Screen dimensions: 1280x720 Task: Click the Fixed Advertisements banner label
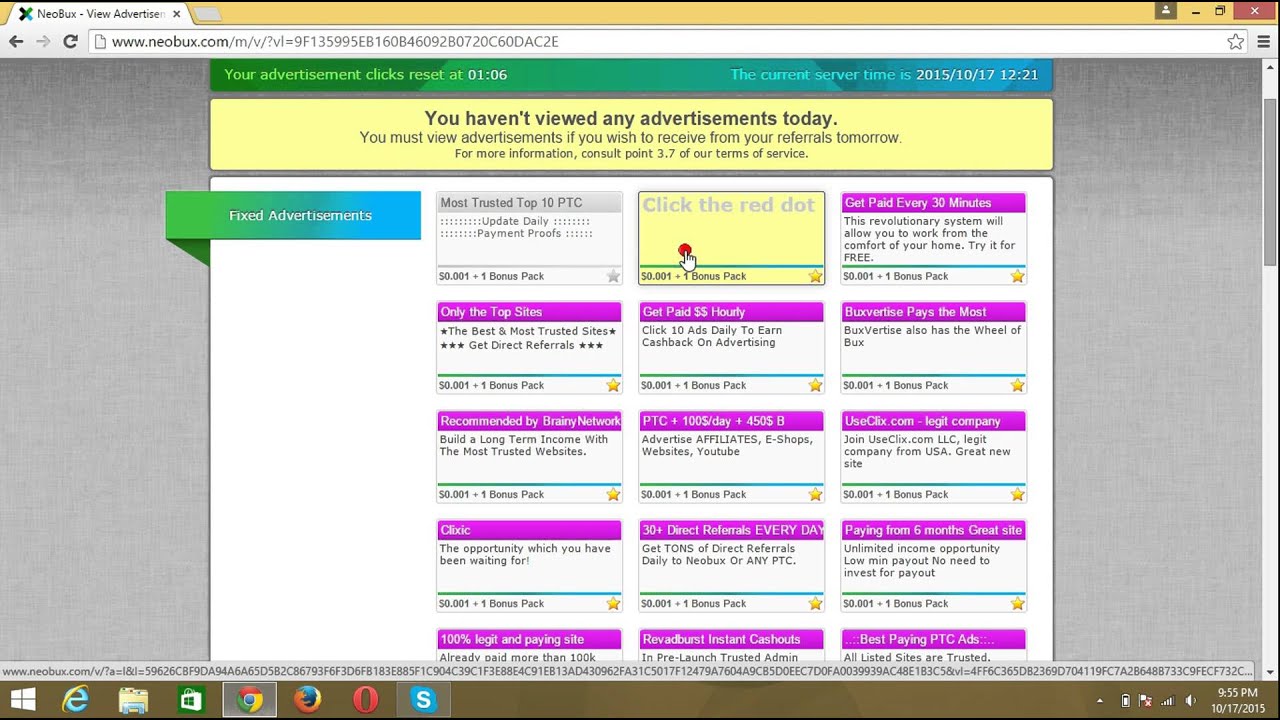pyautogui.click(x=300, y=215)
